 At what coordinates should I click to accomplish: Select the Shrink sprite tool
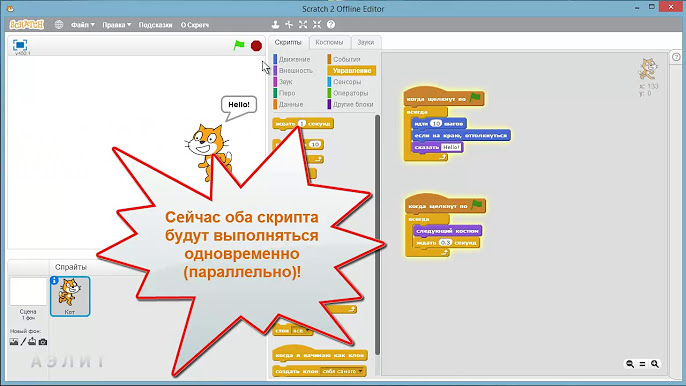coord(317,25)
